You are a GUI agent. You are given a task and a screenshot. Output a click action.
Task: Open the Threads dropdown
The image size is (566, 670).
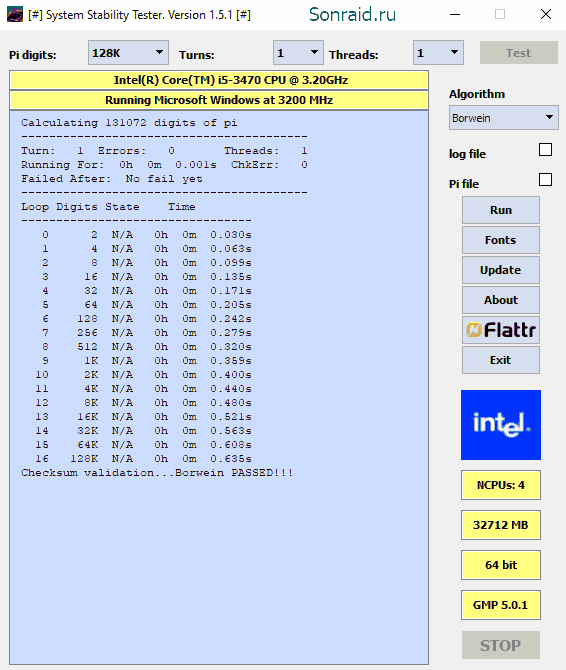click(438, 53)
